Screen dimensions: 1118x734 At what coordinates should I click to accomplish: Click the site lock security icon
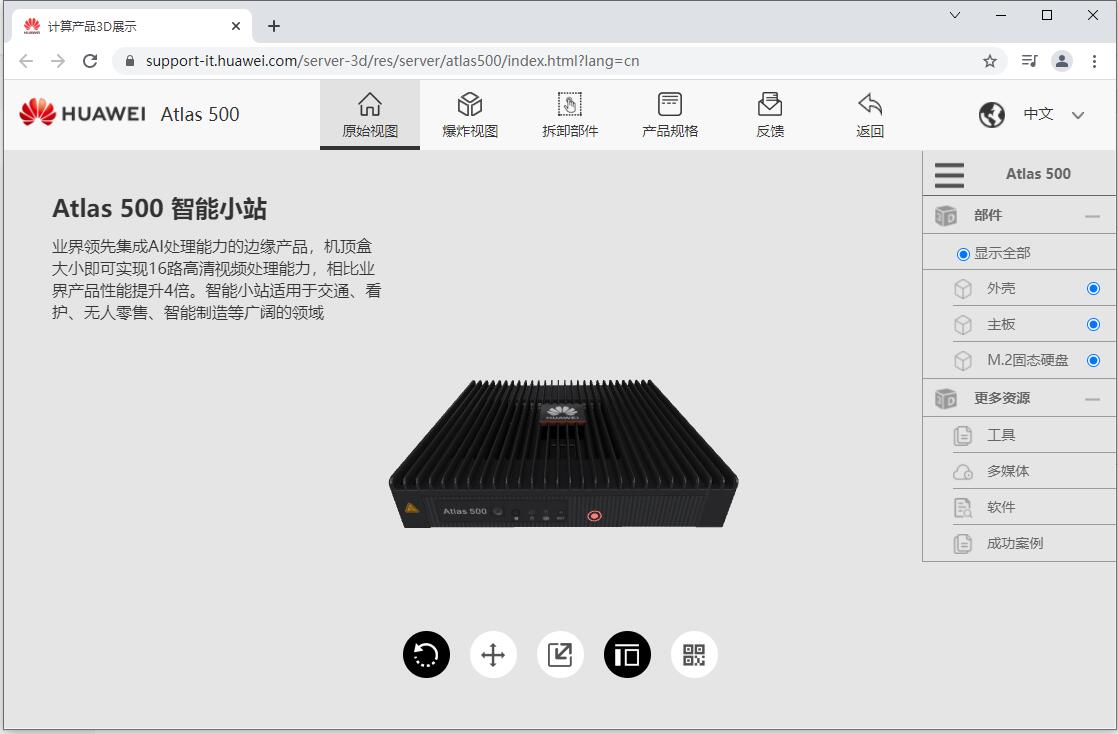pyautogui.click(x=130, y=61)
